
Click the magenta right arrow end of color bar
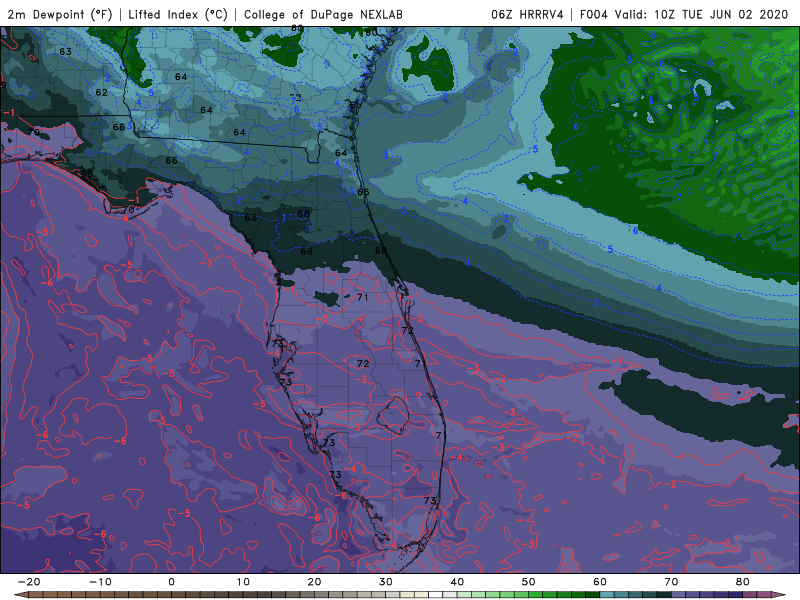pyautogui.click(x=779, y=595)
